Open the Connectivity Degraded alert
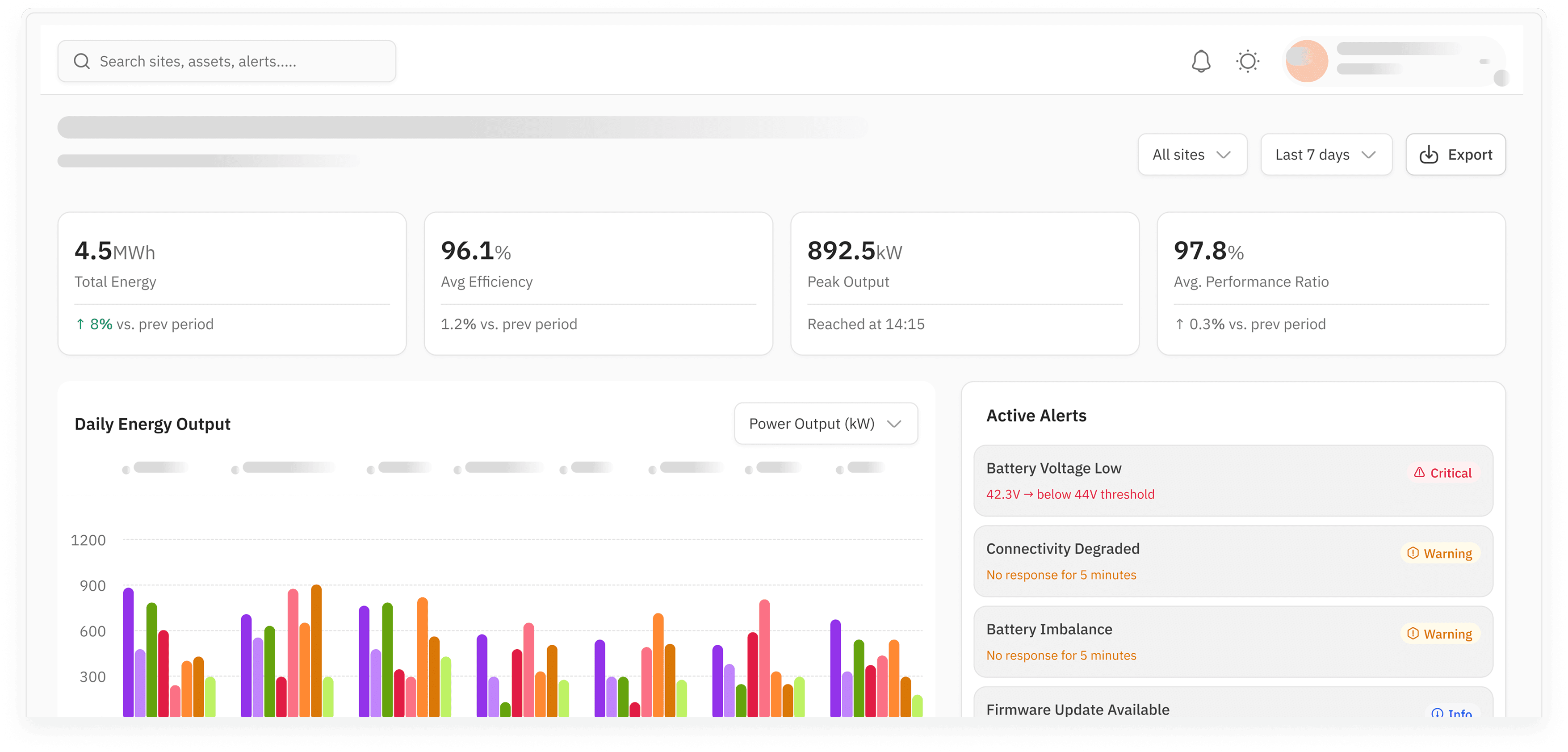 point(1233,561)
